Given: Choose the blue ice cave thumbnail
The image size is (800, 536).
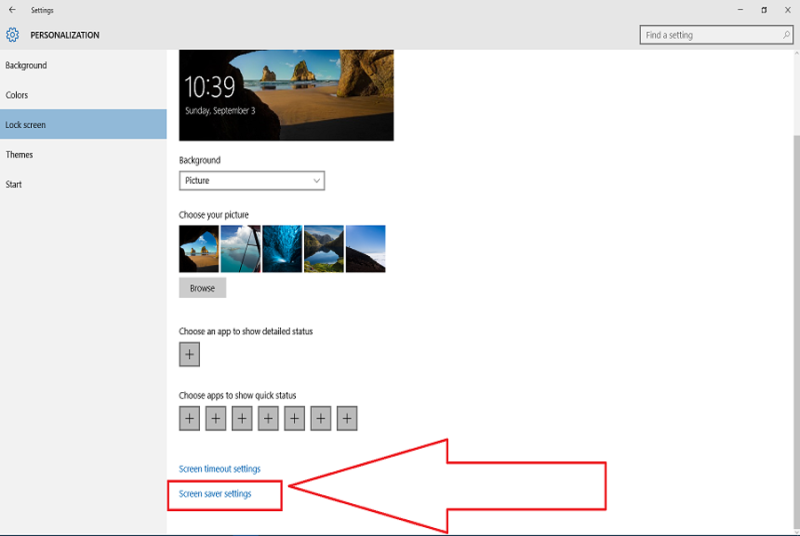Looking at the screenshot, I should pos(282,249).
